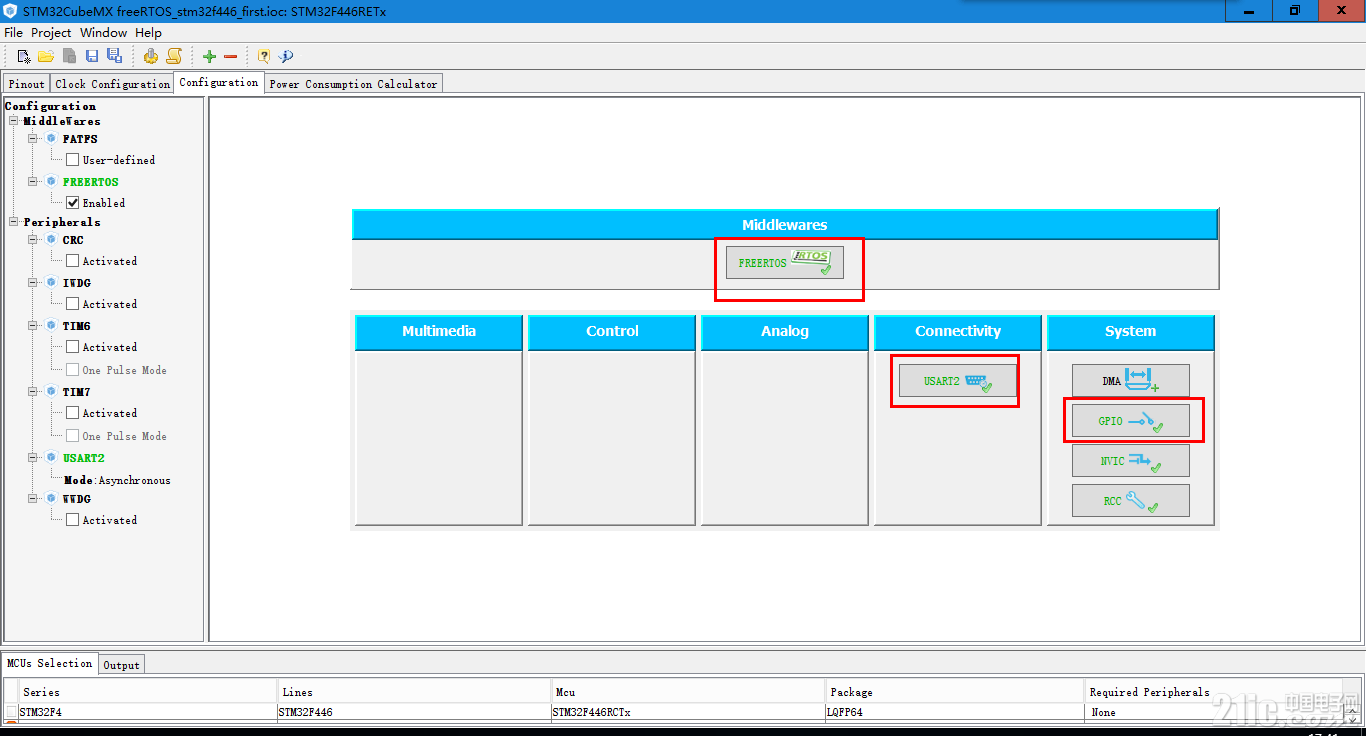The width and height of the screenshot is (1366, 736).
Task: Click the Mcu column header
Action: point(689,692)
